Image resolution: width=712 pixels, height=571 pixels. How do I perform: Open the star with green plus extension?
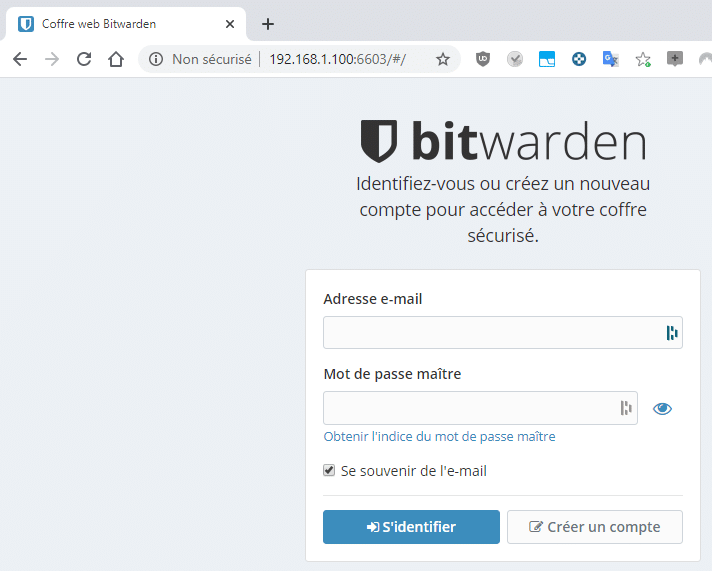643,59
